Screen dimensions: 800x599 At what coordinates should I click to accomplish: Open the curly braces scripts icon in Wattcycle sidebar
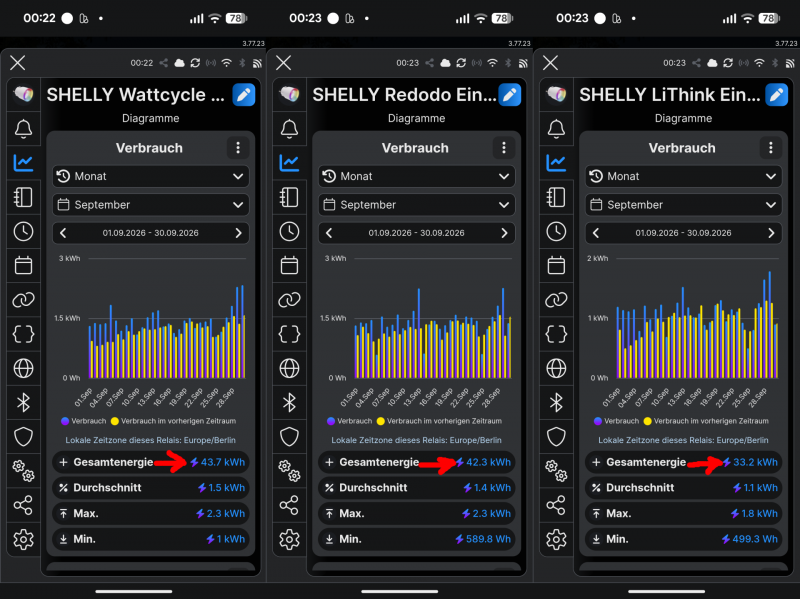23,334
